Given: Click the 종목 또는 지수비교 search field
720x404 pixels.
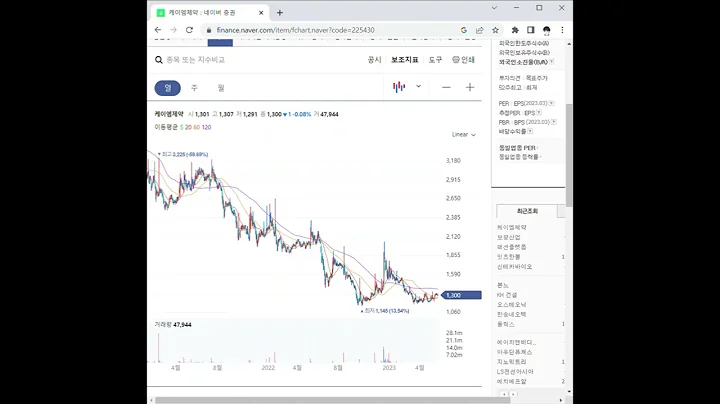Looking at the screenshot, I should click(x=196, y=60).
